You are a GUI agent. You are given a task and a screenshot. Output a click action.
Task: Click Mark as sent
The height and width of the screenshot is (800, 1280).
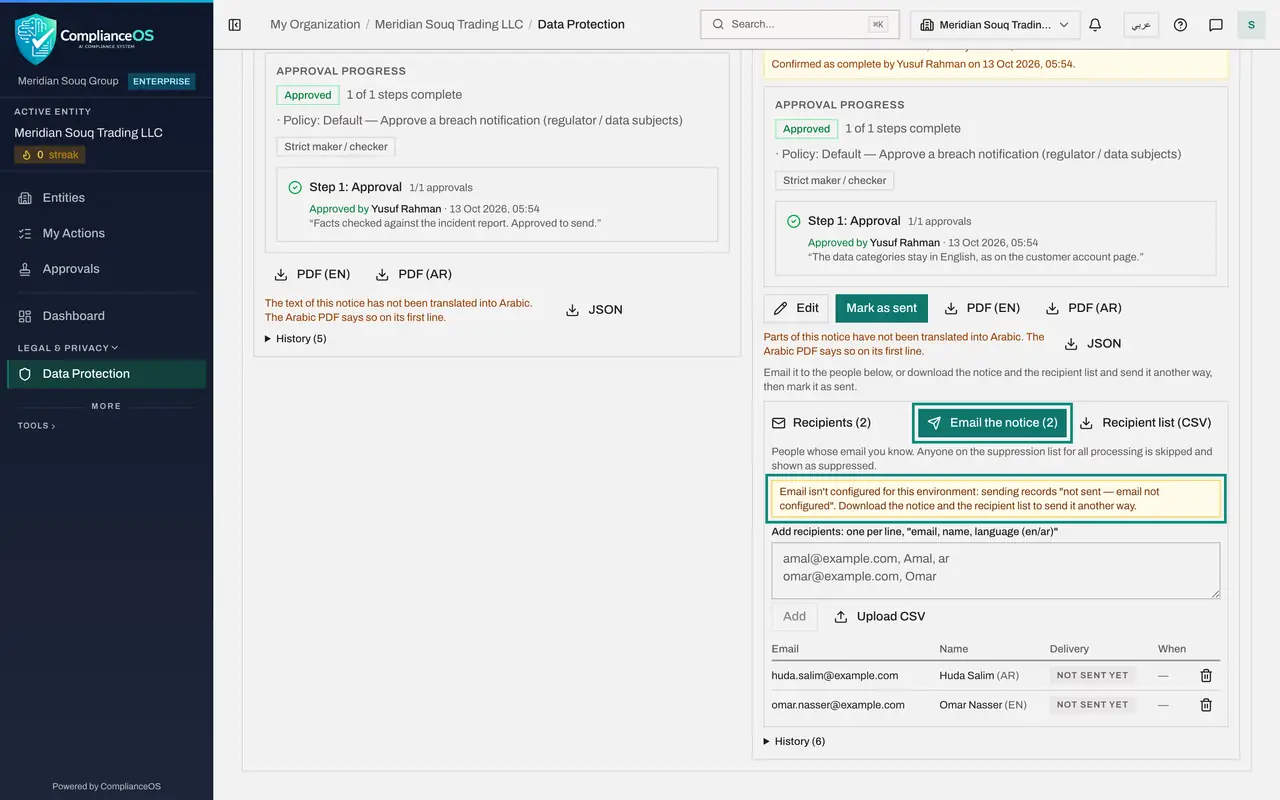point(882,308)
